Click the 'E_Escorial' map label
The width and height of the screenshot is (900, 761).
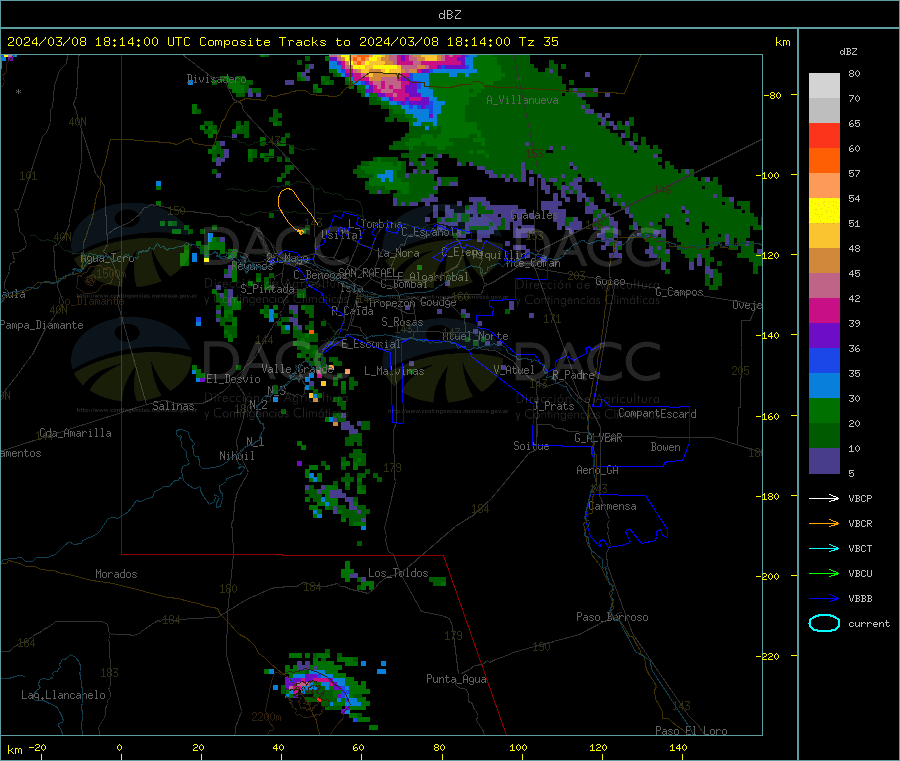point(370,344)
